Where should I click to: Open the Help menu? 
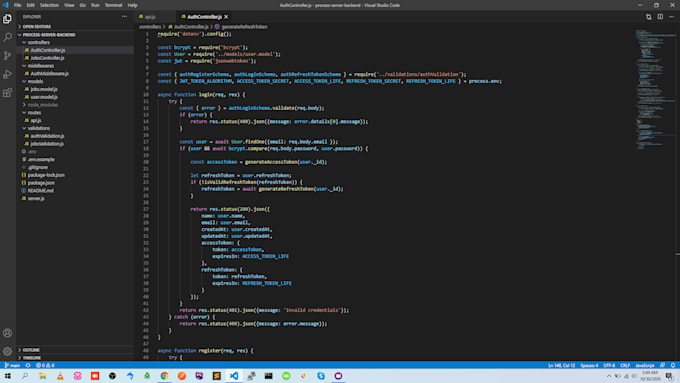[132, 5]
